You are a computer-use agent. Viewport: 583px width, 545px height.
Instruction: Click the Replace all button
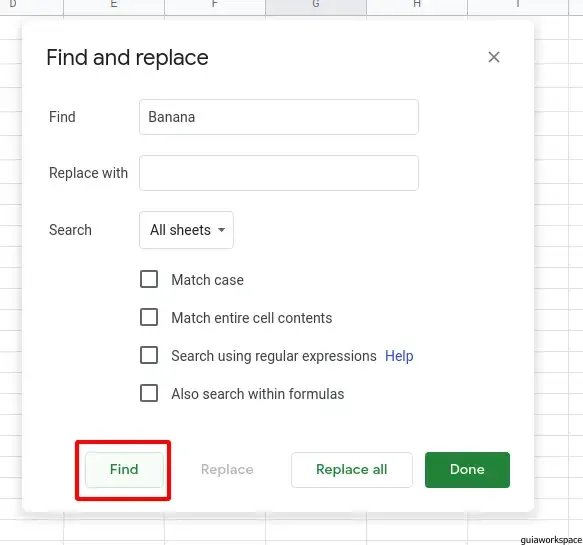pos(352,470)
